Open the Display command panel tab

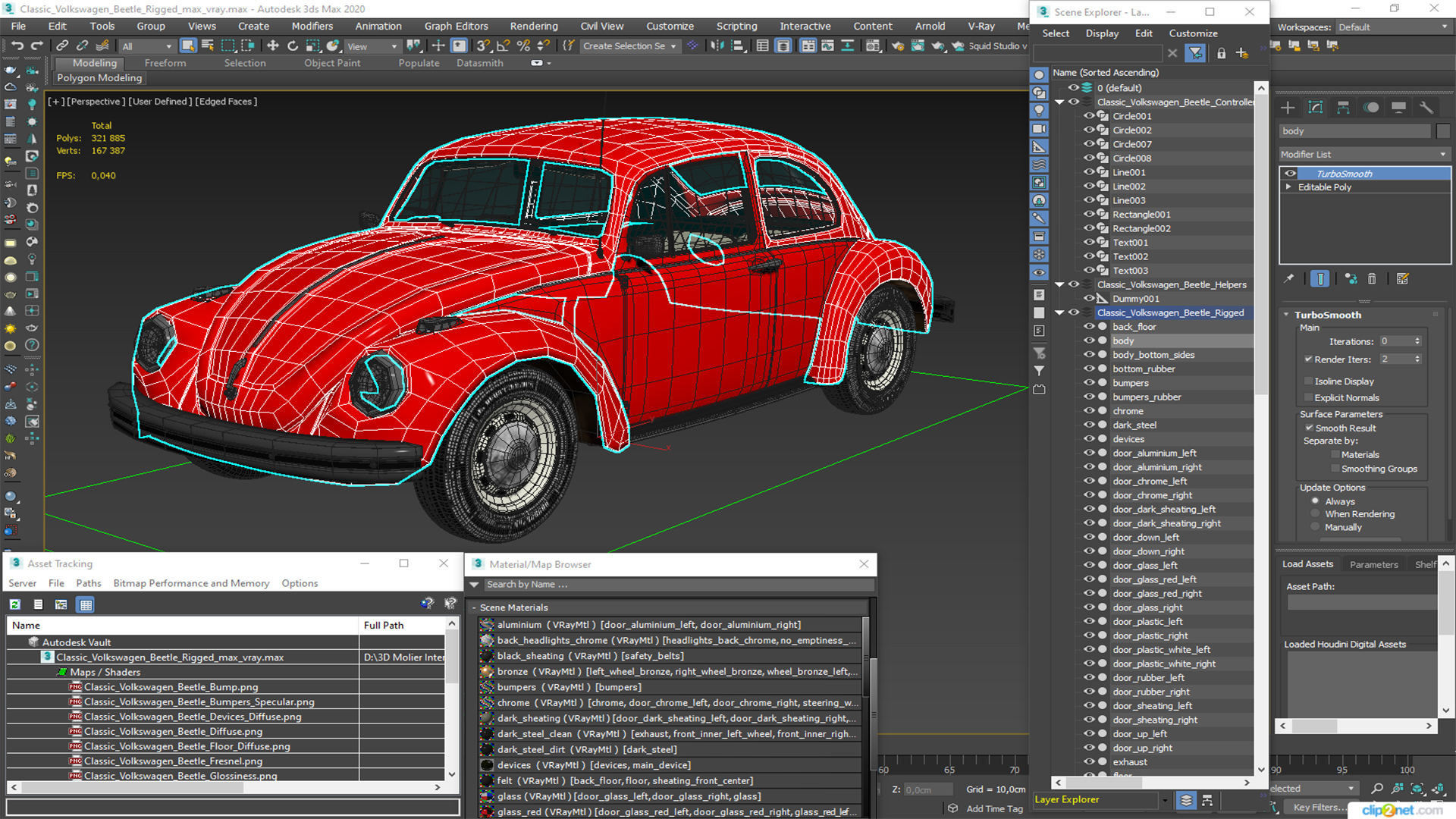tap(1398, 108)
